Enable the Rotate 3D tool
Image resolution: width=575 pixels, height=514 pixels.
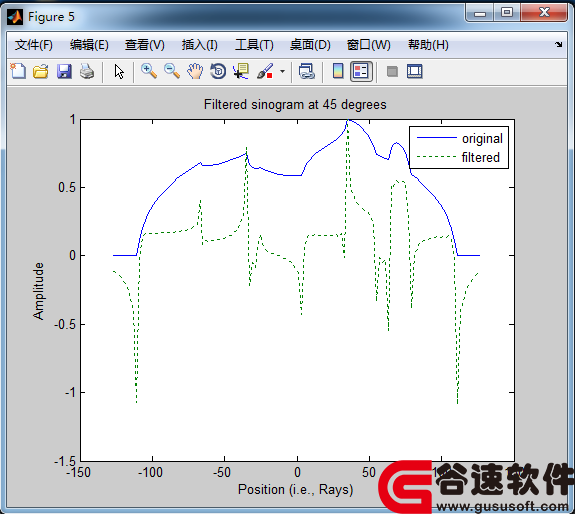[218, 71]
